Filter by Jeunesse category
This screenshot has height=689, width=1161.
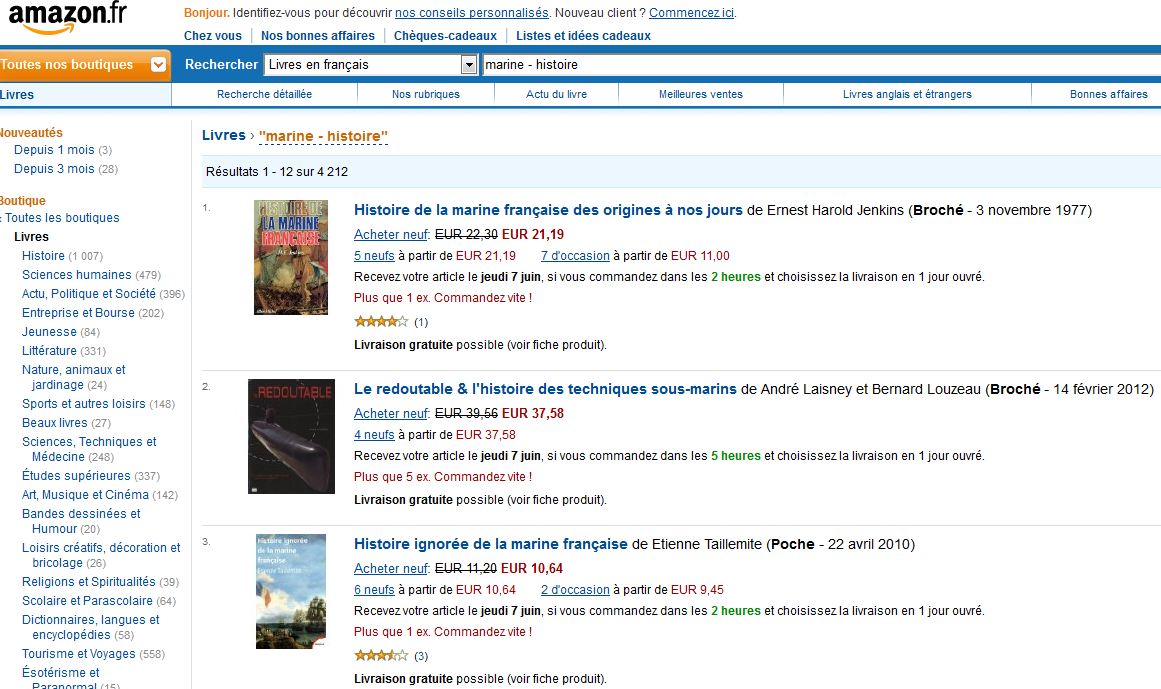point(49,332)
